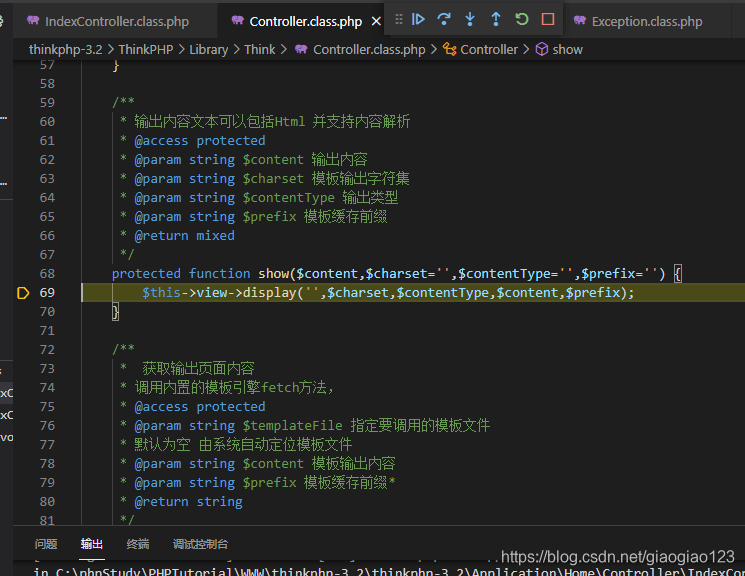Click the show function name on line 68
The height and width of the screenshot is (576, 745).
click(274, 274)
